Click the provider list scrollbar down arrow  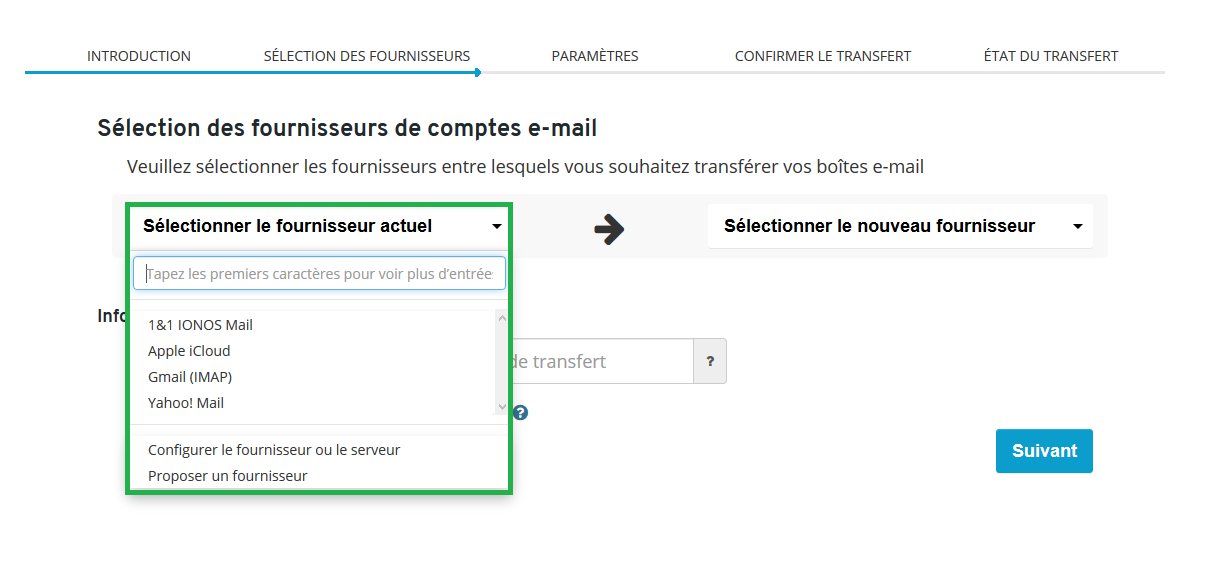[502, 407]
